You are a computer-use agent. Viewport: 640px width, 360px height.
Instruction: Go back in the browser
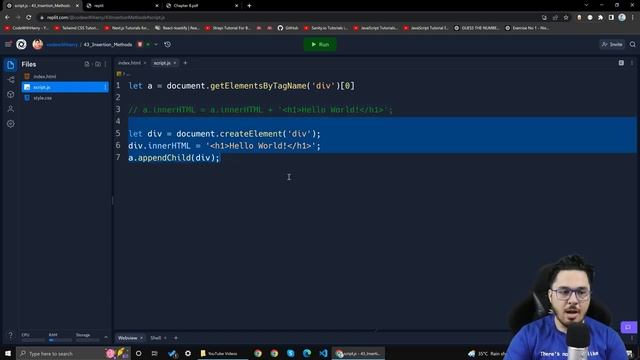pos(7,18)
